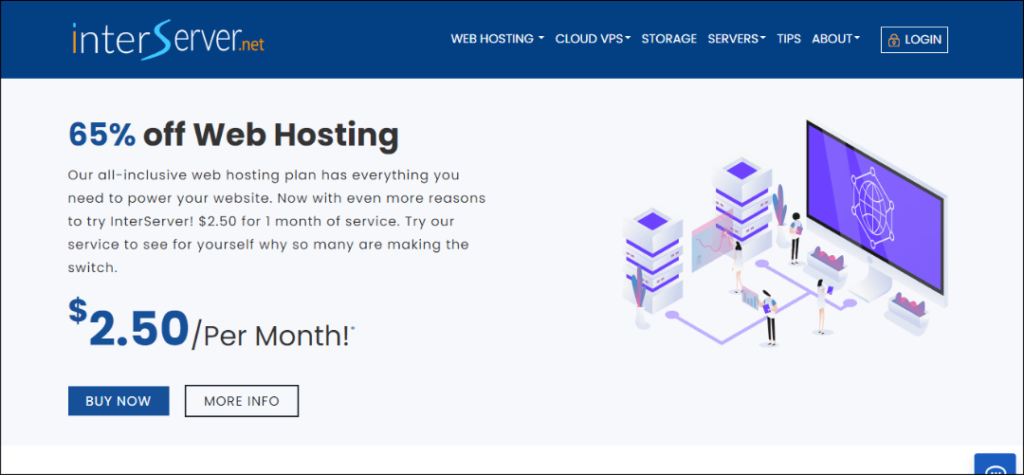Image resolution: width=1024 pixels, height=475 pixels.
Task: Click the Buy Now button
Action: coord(118,401)
